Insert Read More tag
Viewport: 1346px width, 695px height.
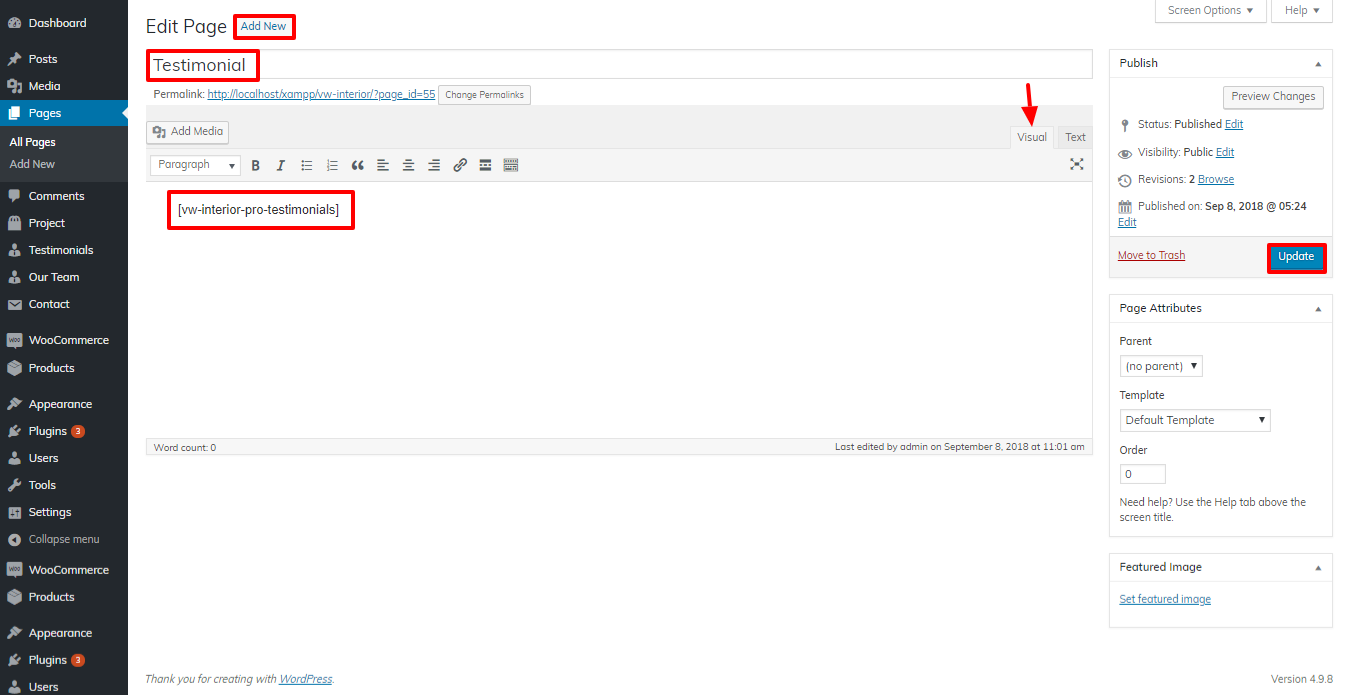tap(485, 166)
